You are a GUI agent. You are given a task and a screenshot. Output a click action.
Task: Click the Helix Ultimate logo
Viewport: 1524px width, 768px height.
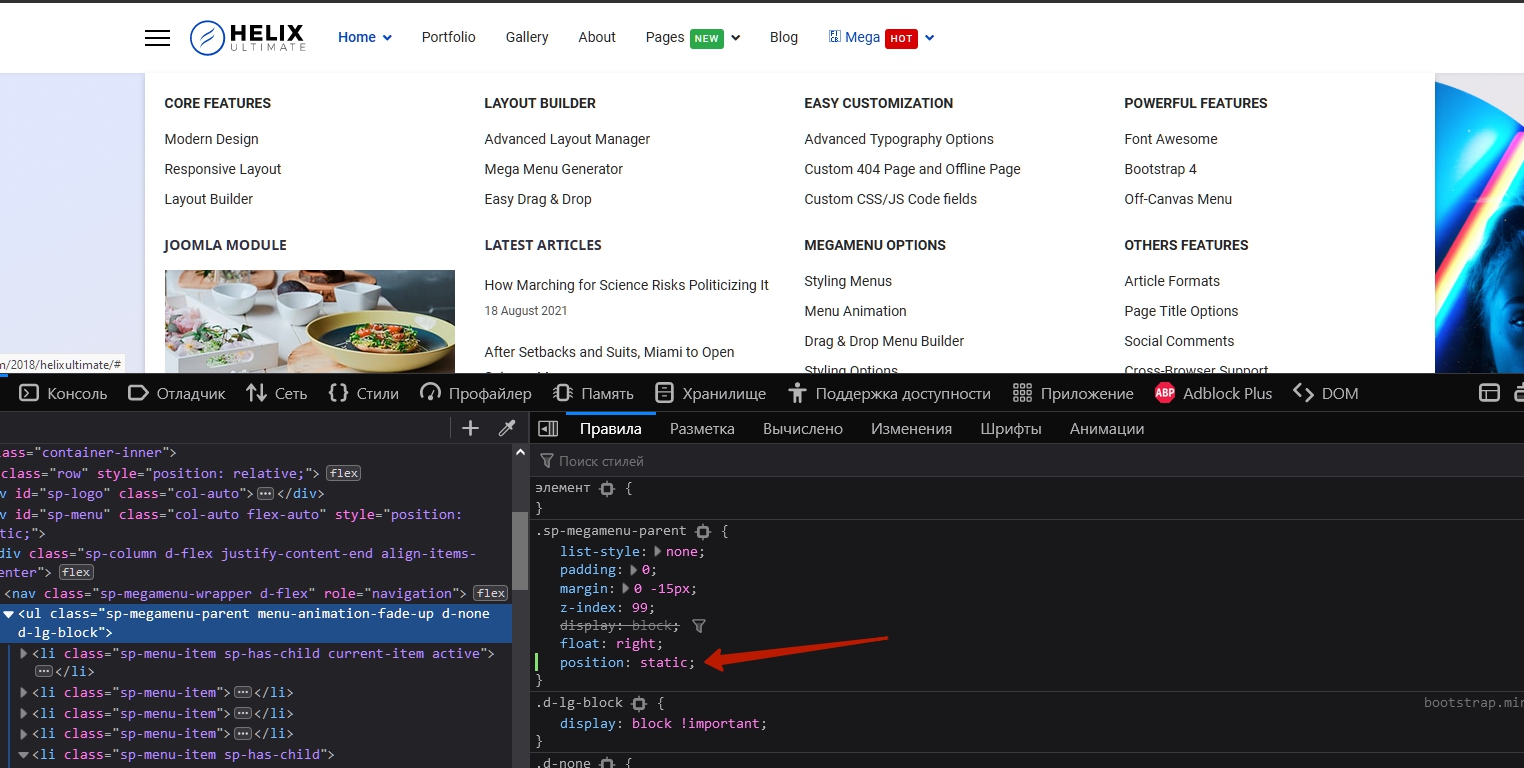248,38
